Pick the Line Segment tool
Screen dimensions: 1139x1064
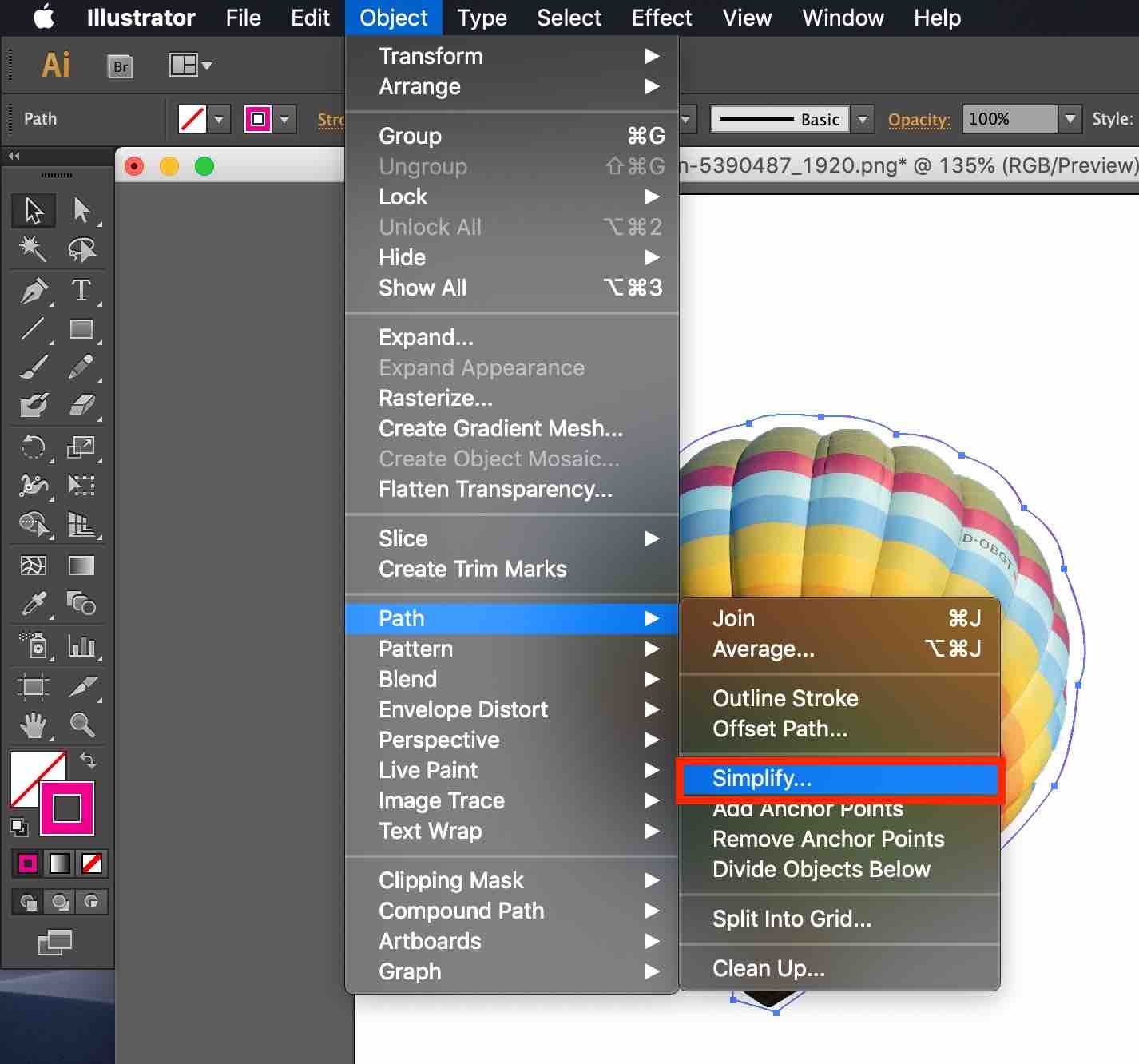click(x=34, y=328)
